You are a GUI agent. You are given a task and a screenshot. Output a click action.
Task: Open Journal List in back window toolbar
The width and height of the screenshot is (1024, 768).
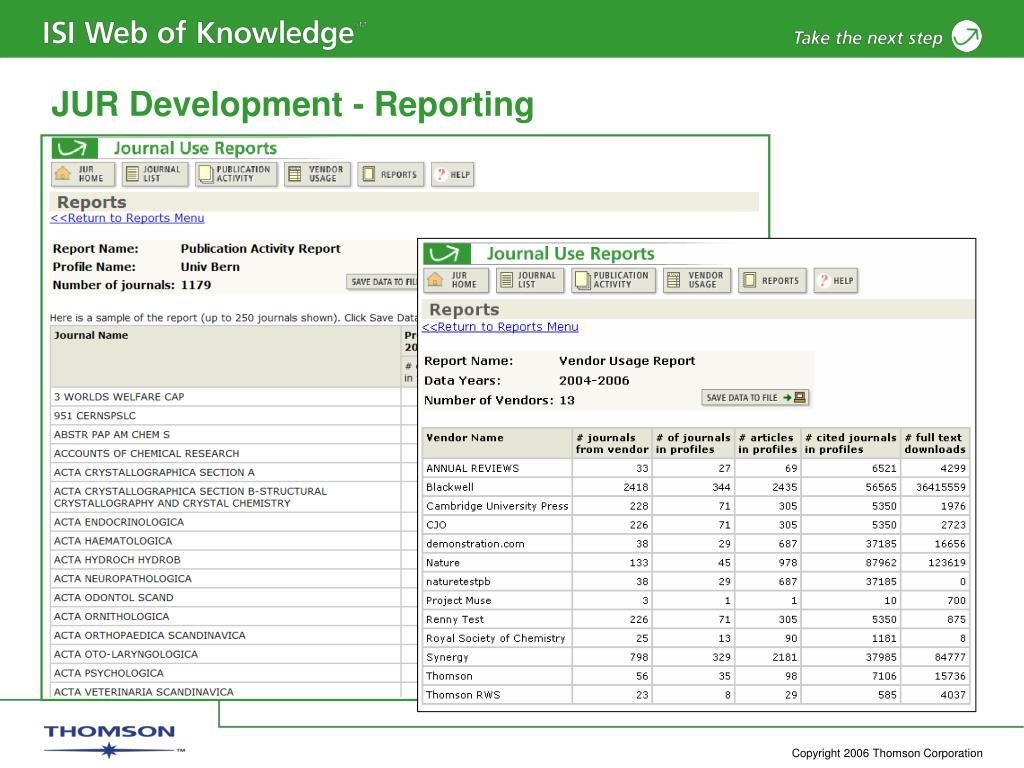[x=155, y=174]
